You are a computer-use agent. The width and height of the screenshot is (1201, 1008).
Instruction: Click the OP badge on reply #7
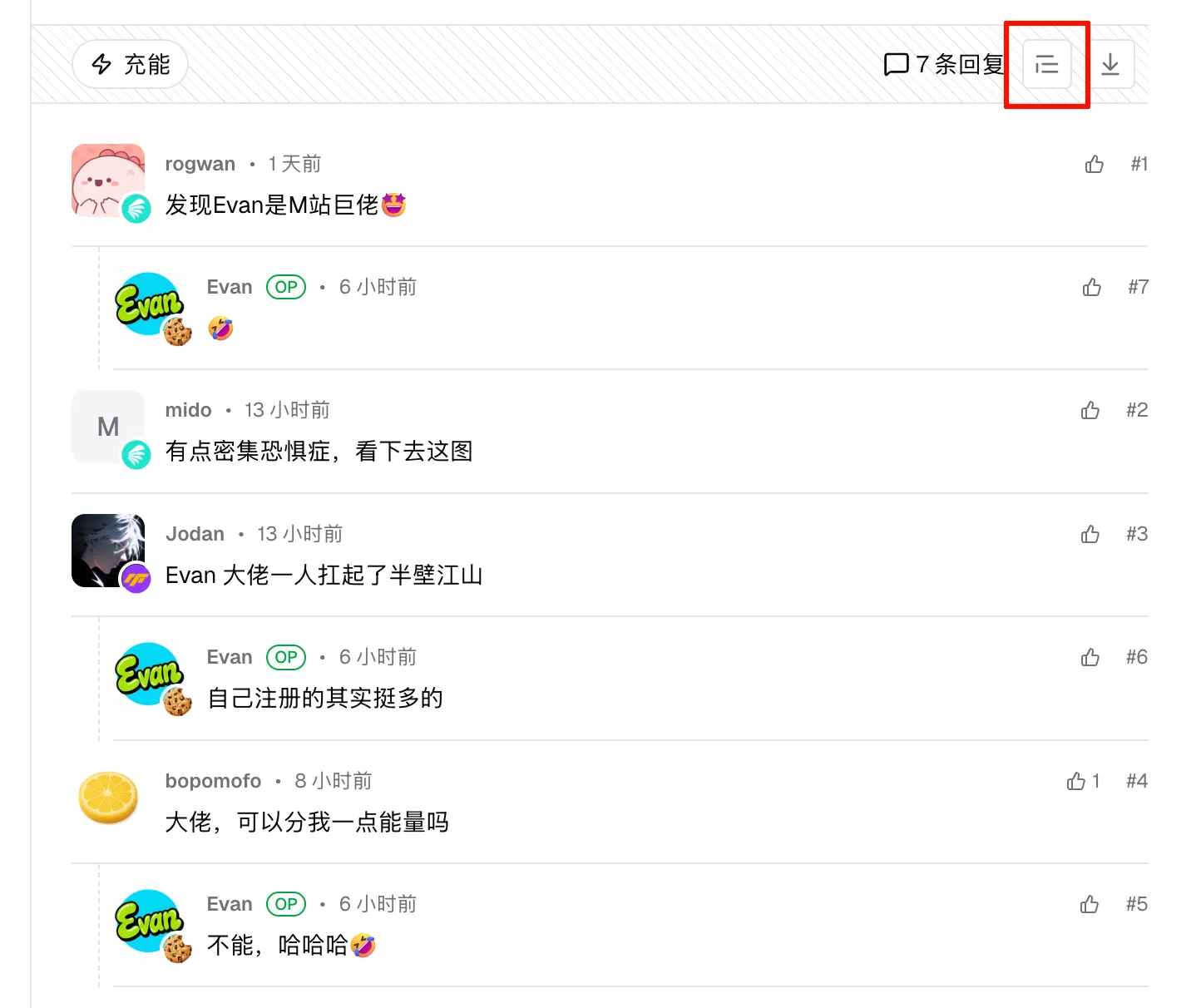tap(286, 287)
